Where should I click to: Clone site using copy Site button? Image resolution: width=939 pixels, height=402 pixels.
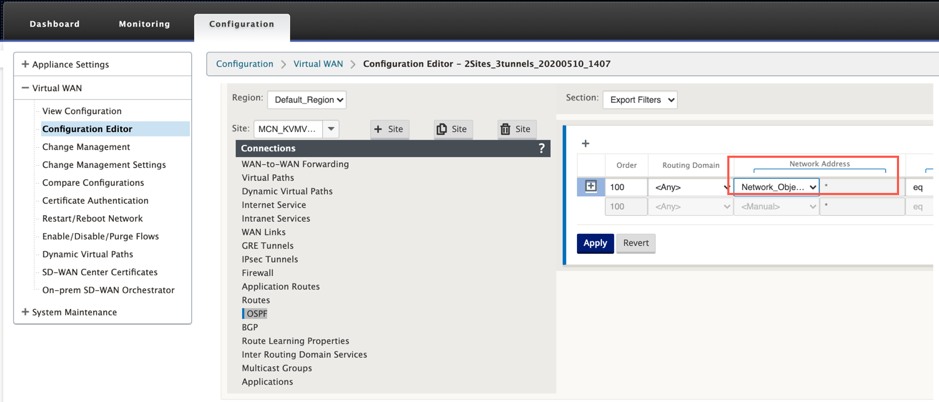click(453, 129)
